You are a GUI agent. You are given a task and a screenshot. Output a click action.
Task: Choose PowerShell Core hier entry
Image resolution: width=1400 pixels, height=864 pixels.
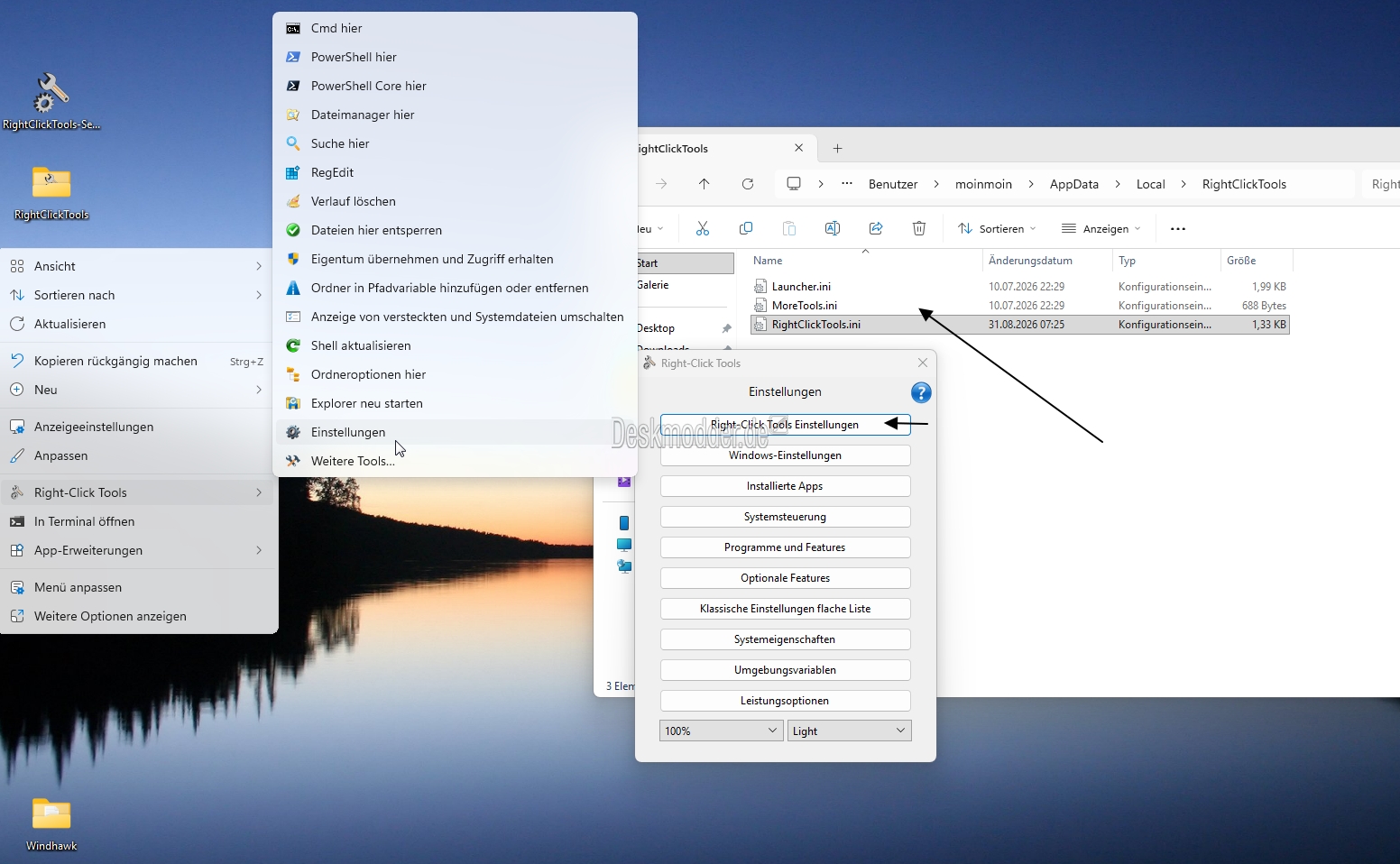455,86
